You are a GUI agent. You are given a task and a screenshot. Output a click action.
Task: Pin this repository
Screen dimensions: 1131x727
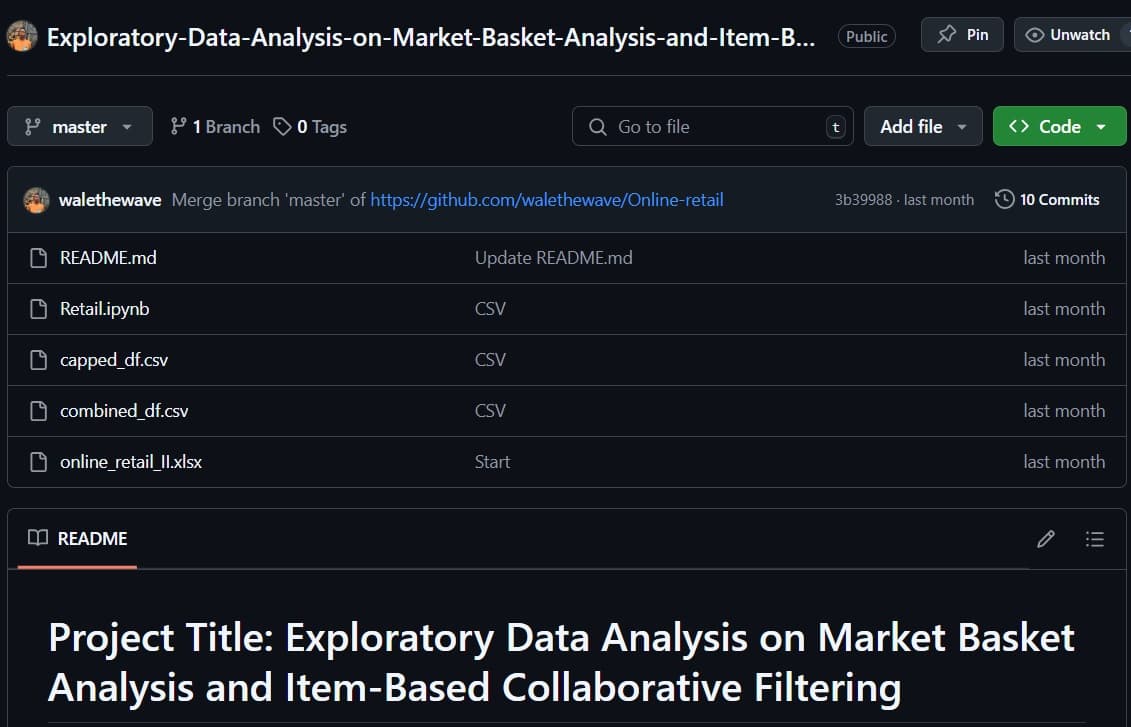click(x=961, y=35)
